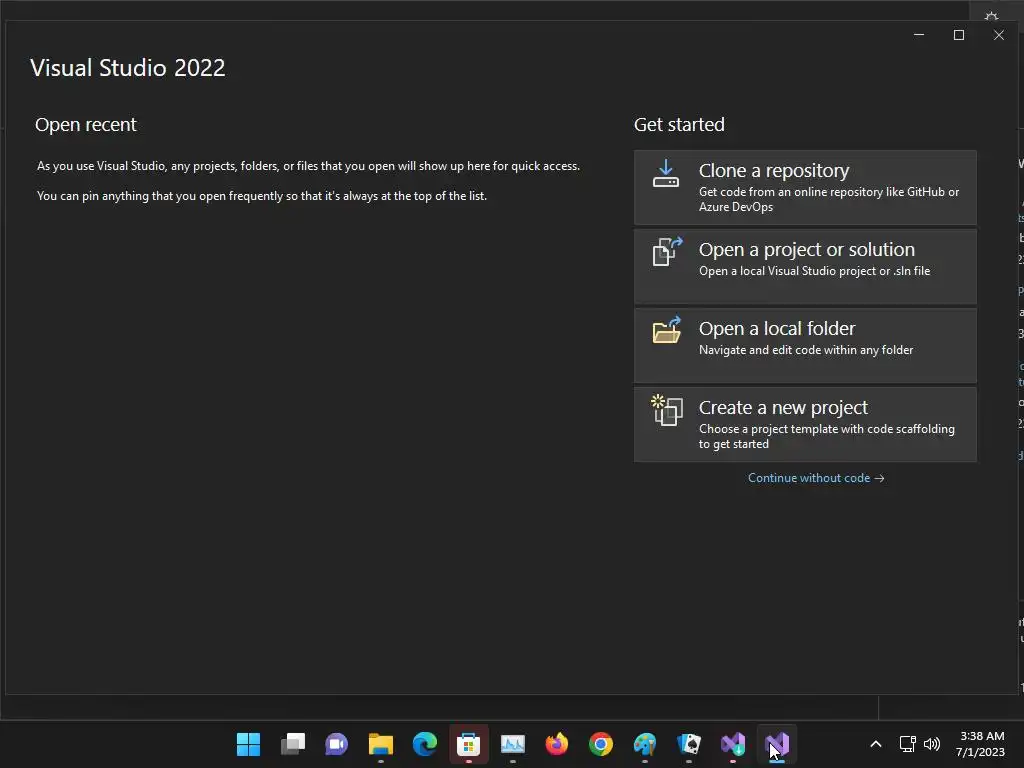This screenshot has height=768, width=1024.
Task: Click the Get started heading
Action: point(679,125)
